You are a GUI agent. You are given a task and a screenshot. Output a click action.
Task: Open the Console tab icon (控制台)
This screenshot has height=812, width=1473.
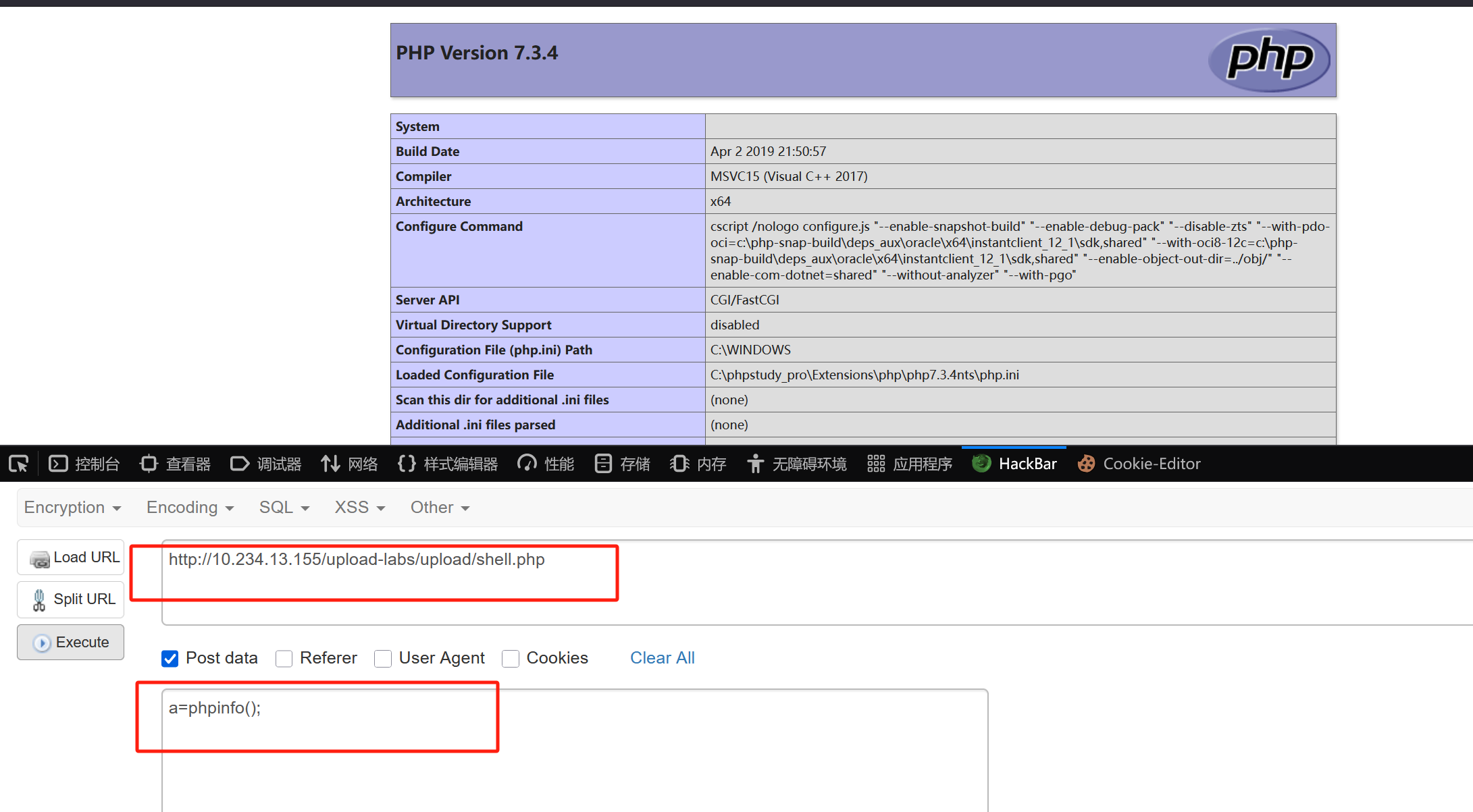pyautogui.click(x=59, y=464)
